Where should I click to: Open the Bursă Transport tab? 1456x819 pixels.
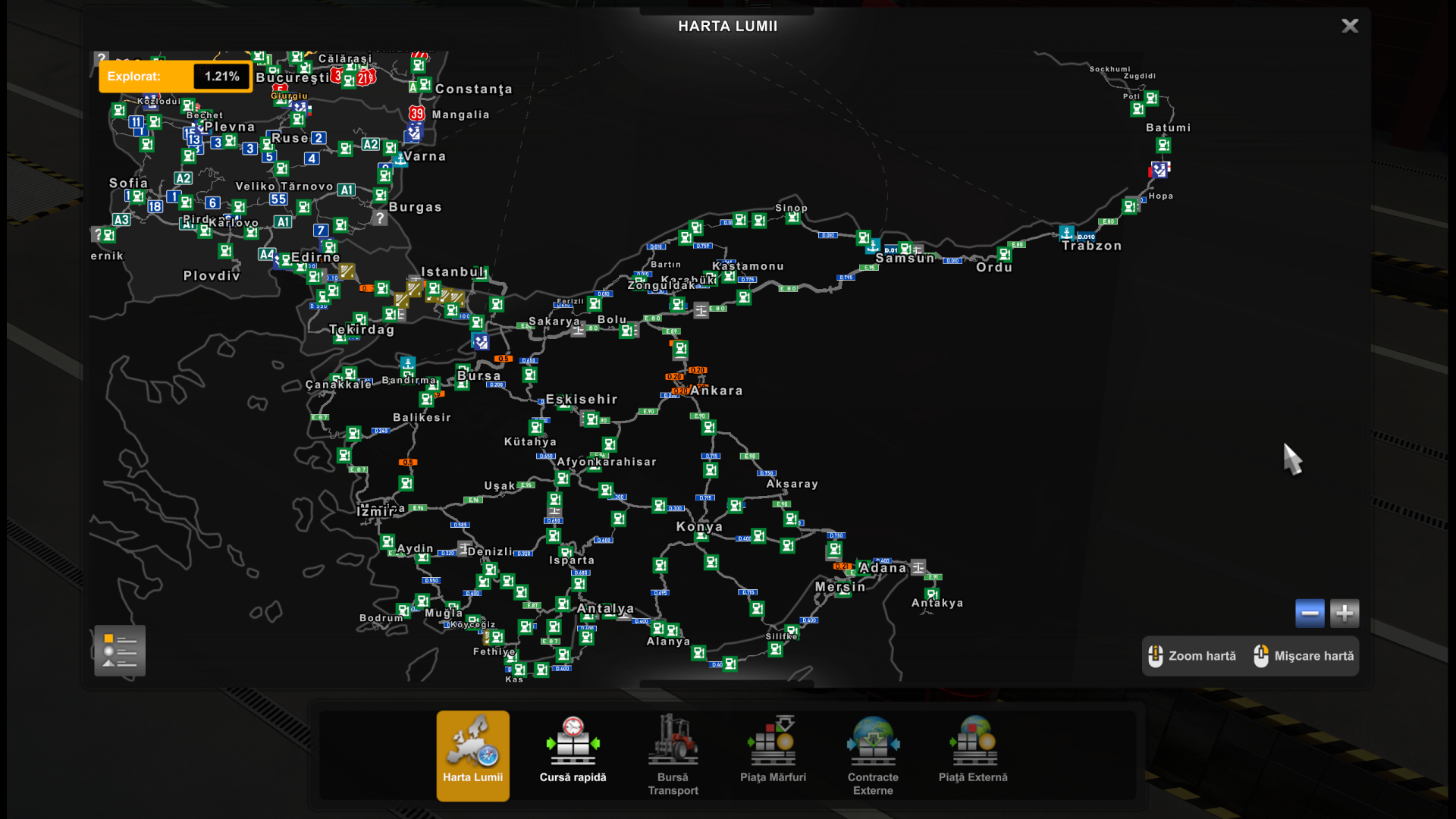tap(673, 755)
